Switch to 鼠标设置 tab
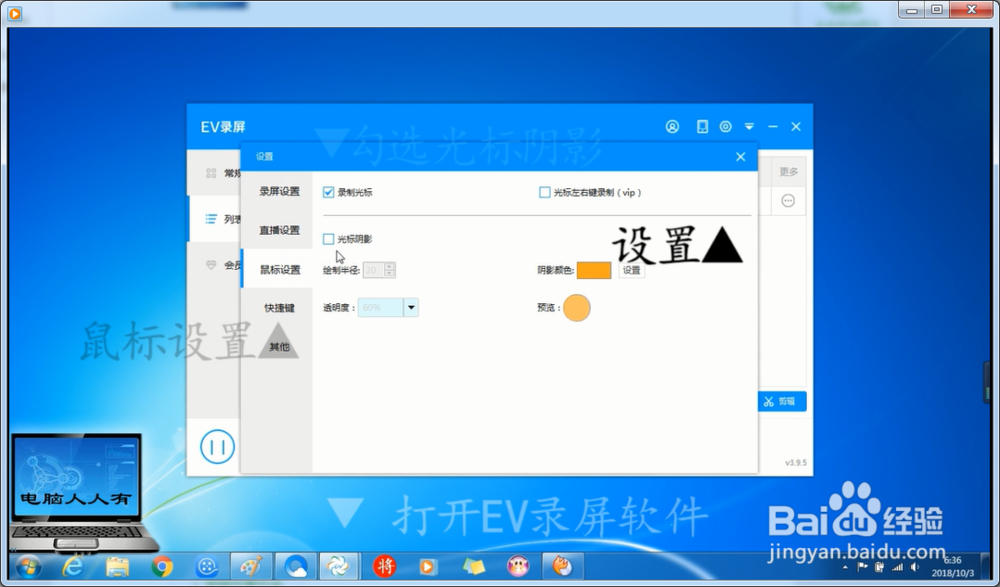The height and width of the screenshot is (587, 1000). (x=277, y=269)
